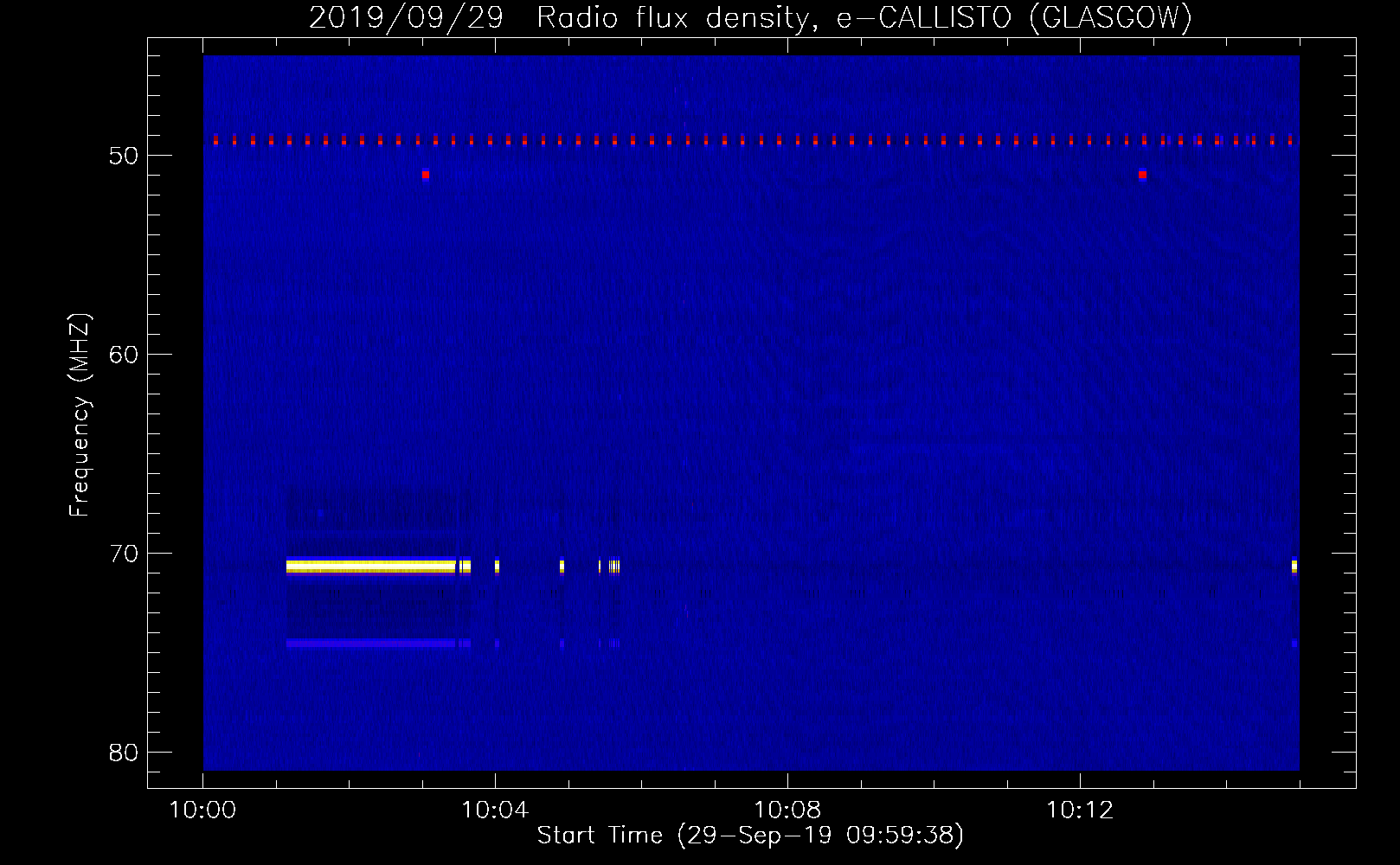
Task: Click the red dot near 10:03 at 51 MHz
Action: point(425,175)
